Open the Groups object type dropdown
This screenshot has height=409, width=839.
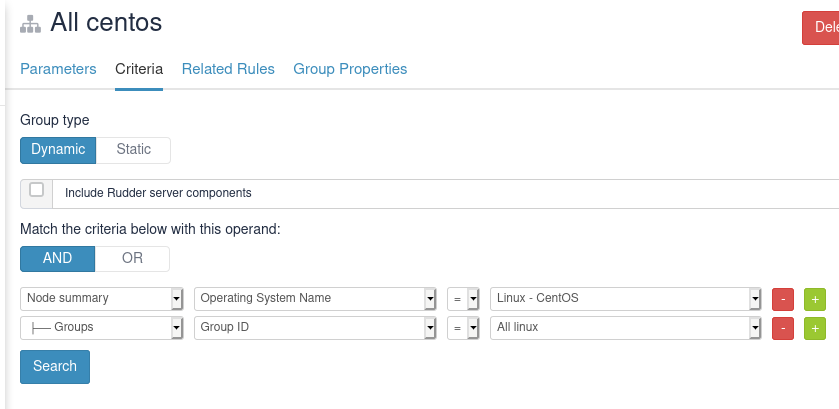click(x=102, y=328)
